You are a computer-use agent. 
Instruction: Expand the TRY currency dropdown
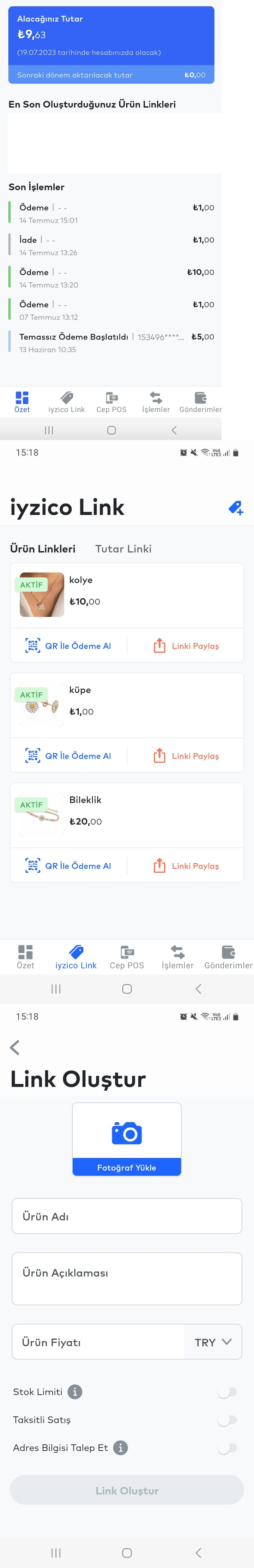point(213,1342)
